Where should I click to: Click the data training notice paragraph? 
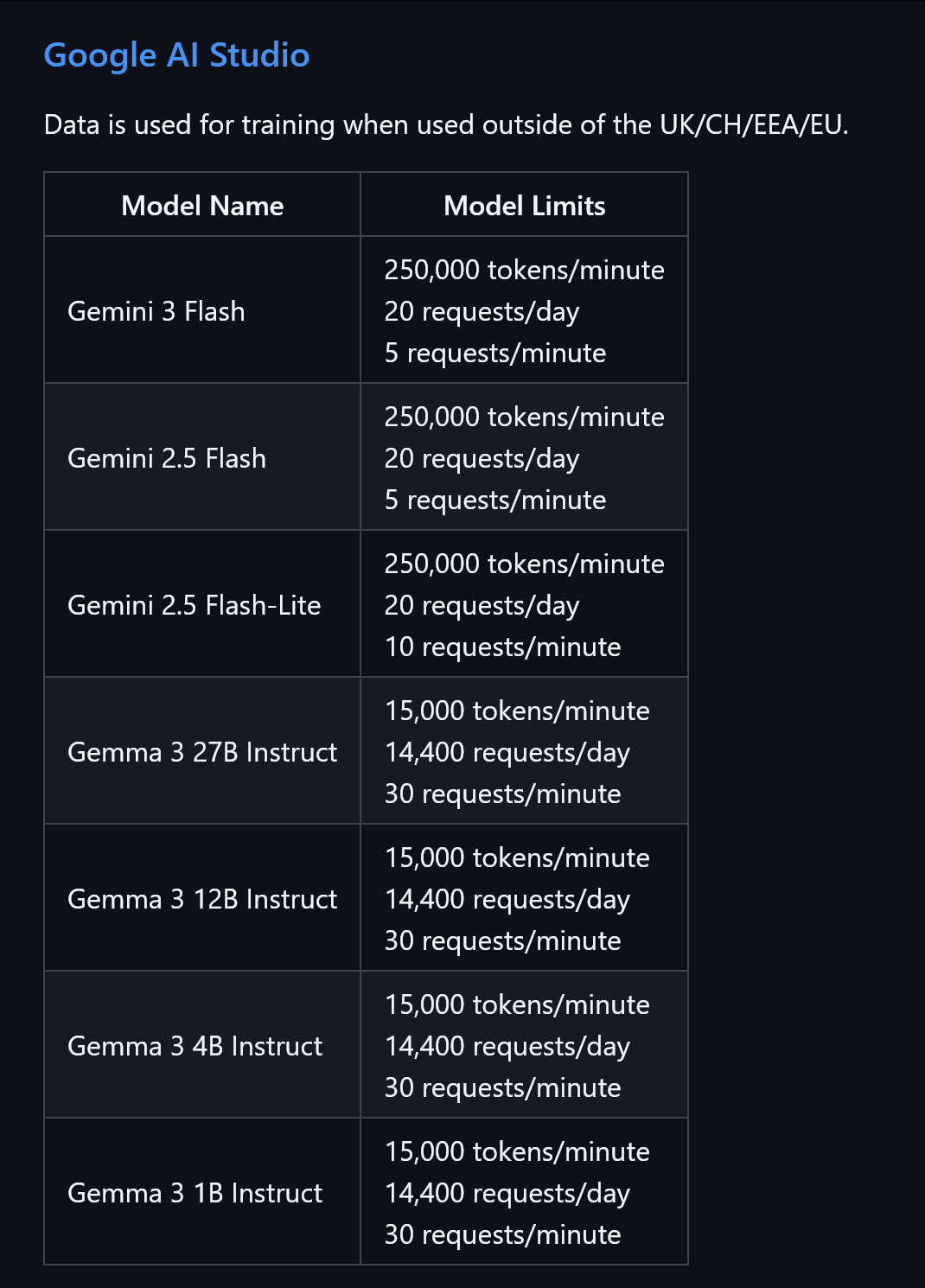point(446,124)
